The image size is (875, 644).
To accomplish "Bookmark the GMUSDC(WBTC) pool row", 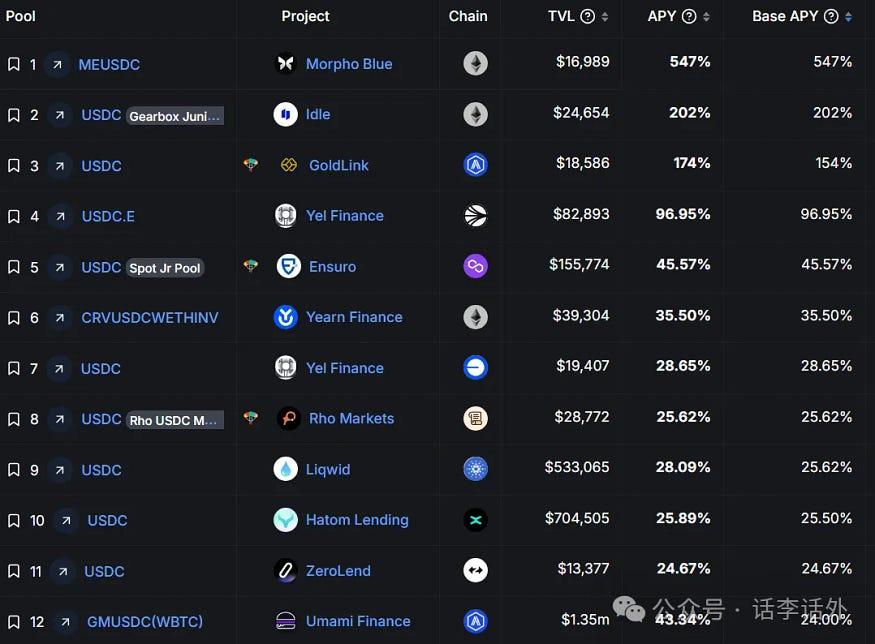I will pyautogui.click(x=13, y=622).
